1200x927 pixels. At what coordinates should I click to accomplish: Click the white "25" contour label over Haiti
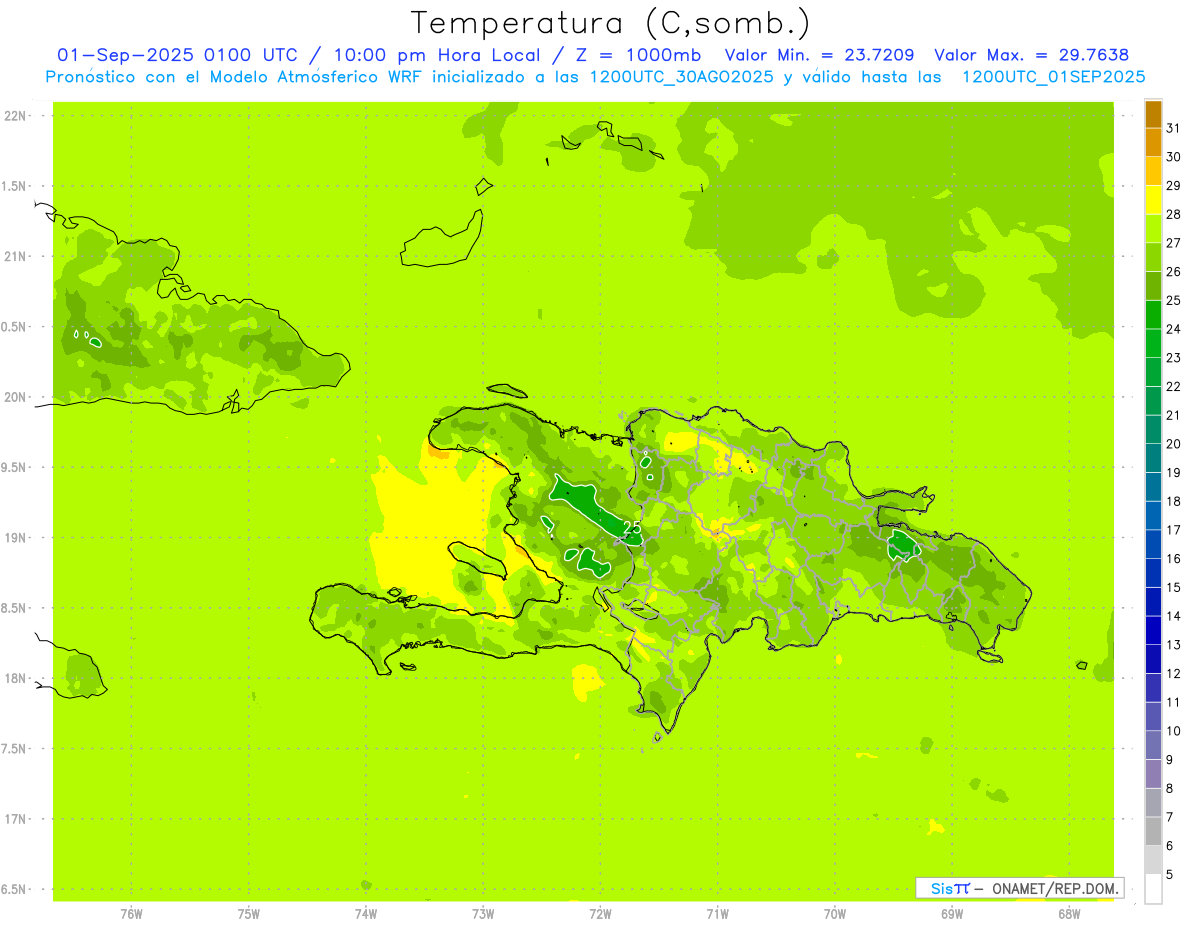632,527
